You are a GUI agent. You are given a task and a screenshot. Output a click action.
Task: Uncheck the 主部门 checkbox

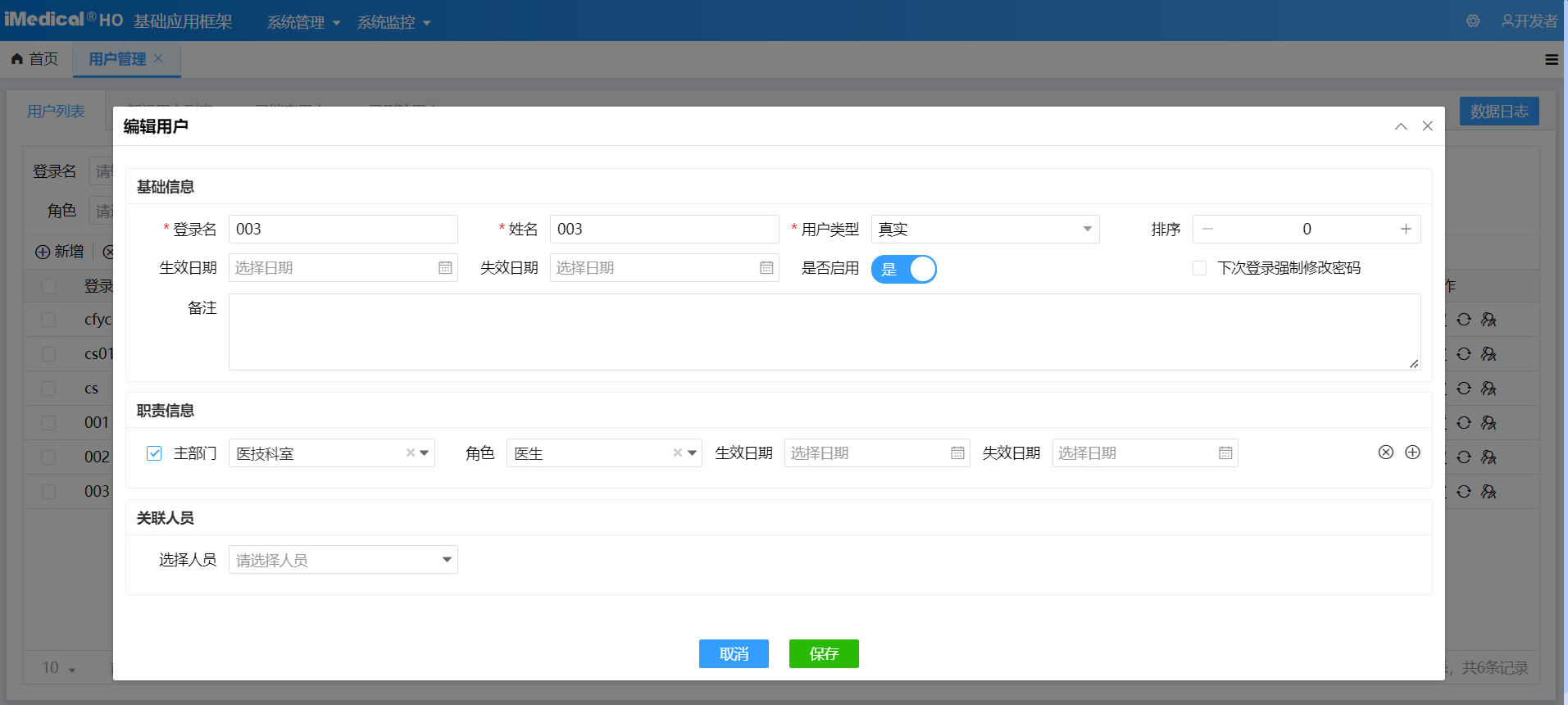[x=154, y=453]
